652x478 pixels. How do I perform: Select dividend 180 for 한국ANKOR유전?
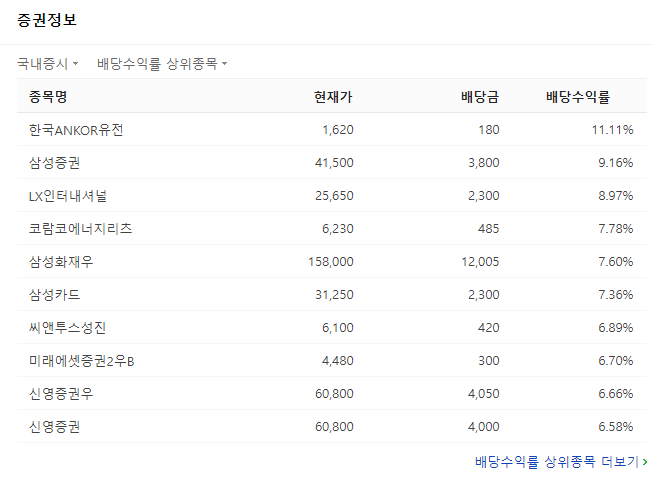point(489,130)
